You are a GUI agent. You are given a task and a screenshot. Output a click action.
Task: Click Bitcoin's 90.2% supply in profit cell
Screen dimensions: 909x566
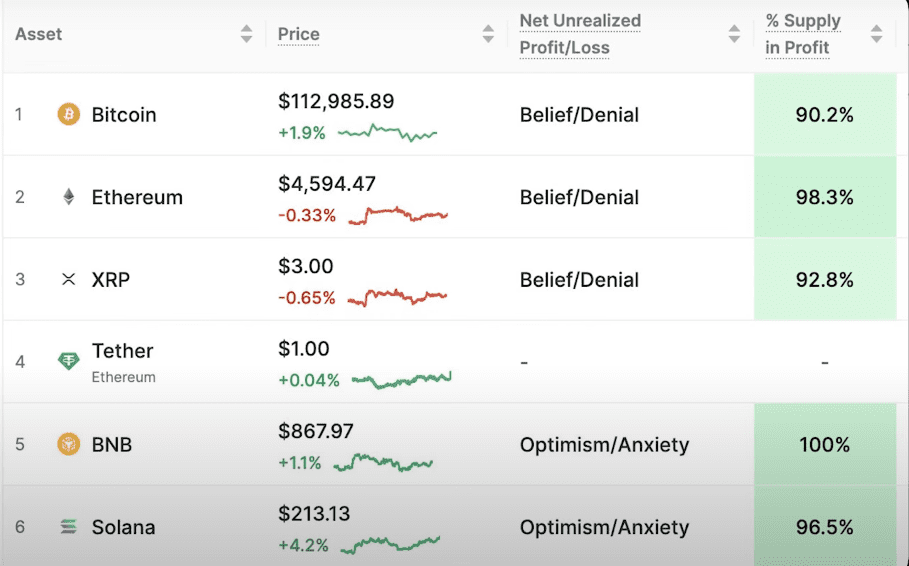tap(824, 115)
